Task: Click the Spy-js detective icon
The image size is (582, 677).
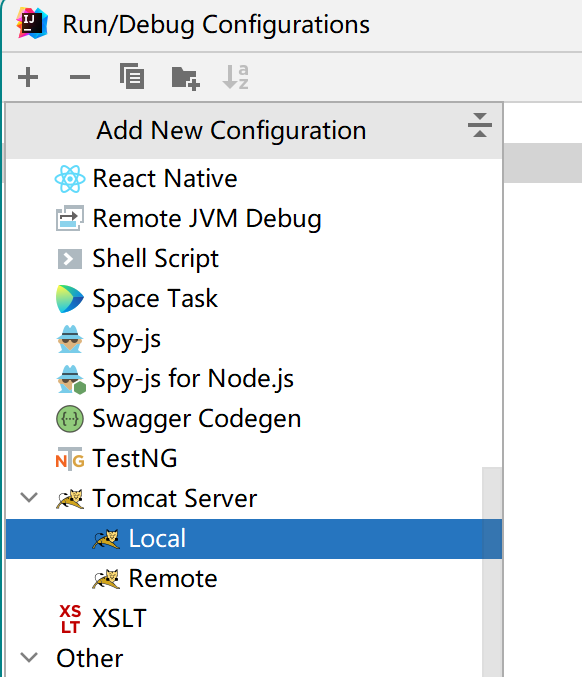Action: [70, 339]
